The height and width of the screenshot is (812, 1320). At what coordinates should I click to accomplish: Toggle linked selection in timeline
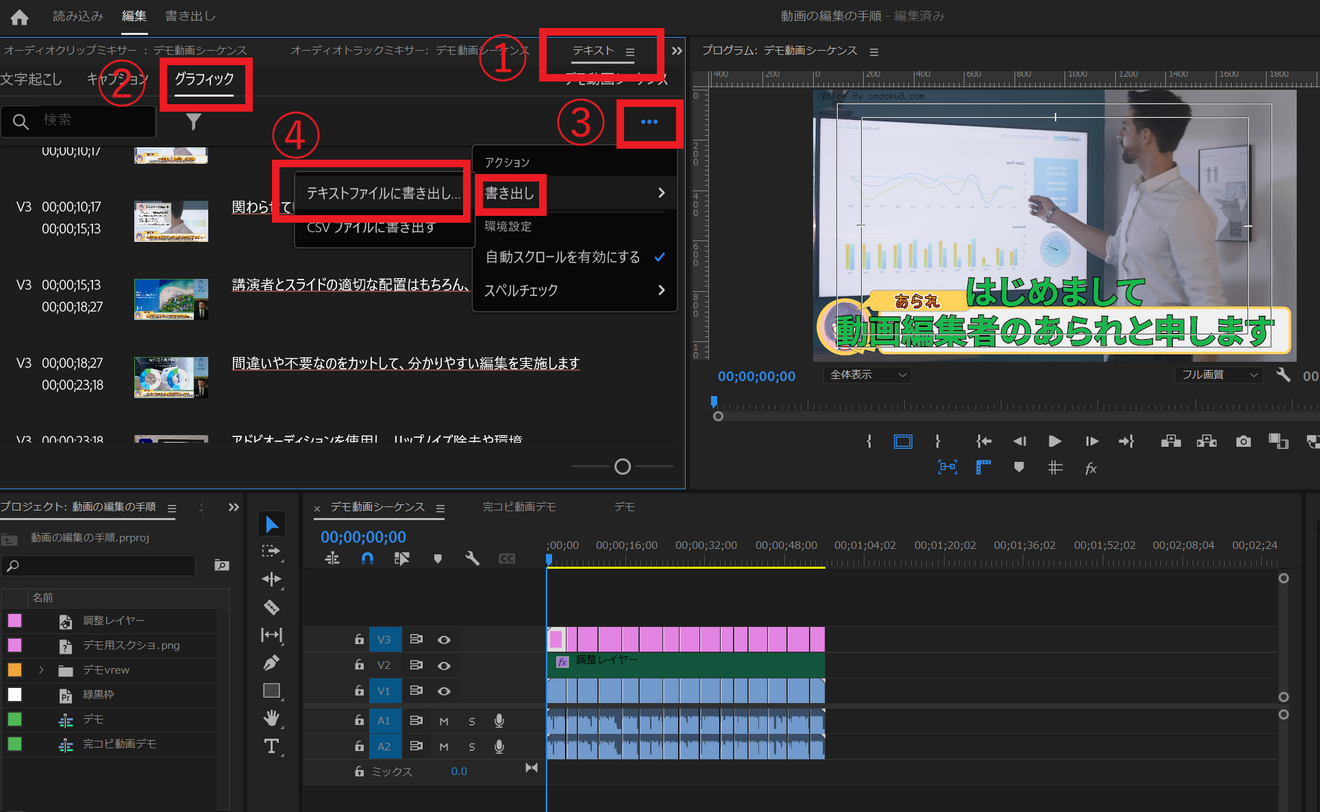click(402, 559)
